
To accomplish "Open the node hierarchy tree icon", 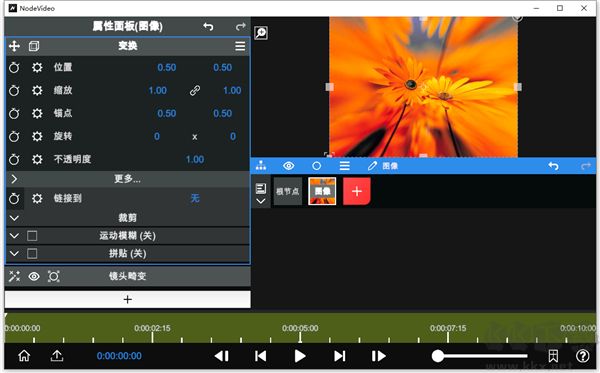I will [261, 166].
